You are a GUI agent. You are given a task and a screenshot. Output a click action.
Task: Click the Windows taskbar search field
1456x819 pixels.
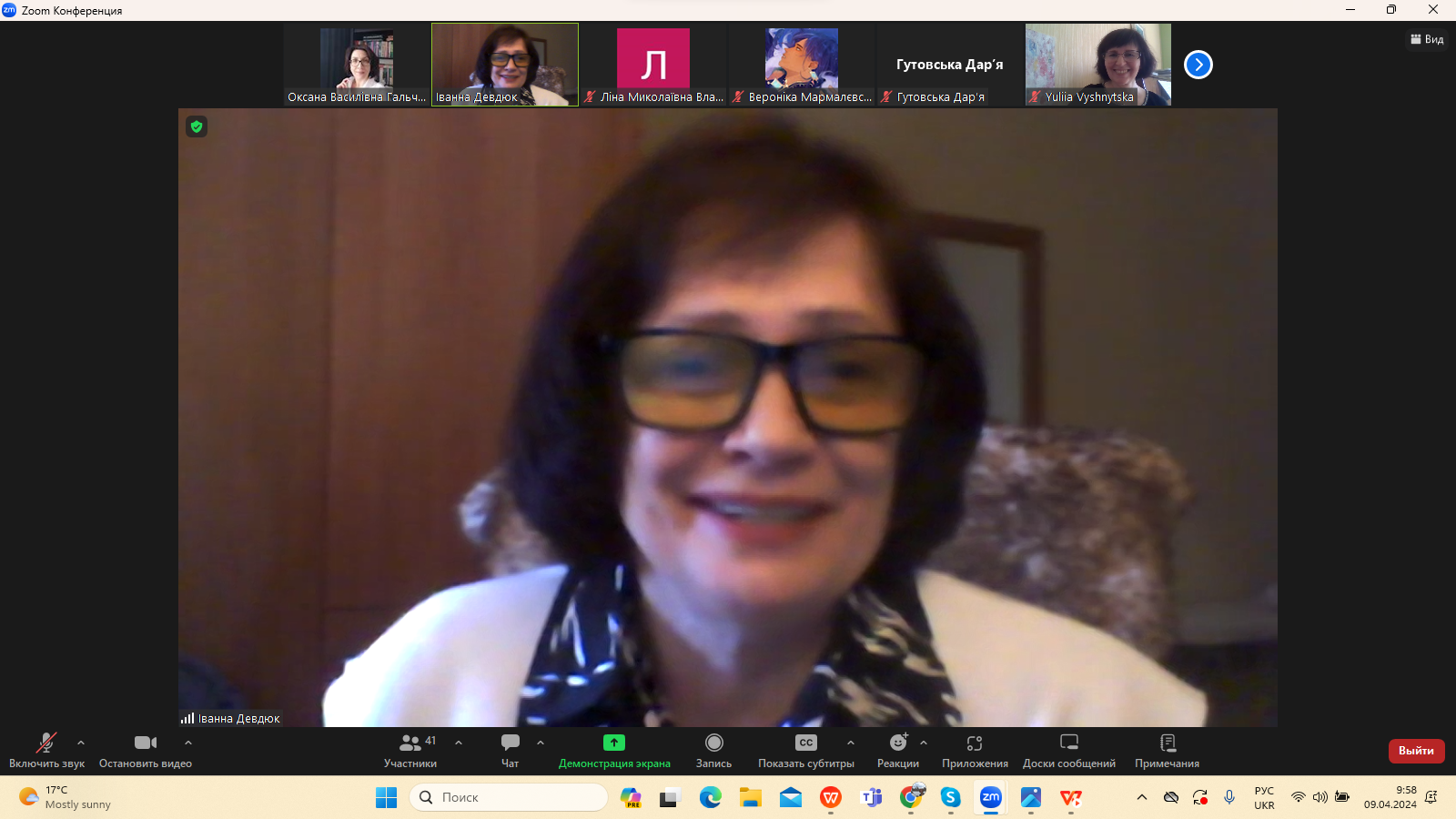[510, 797]
